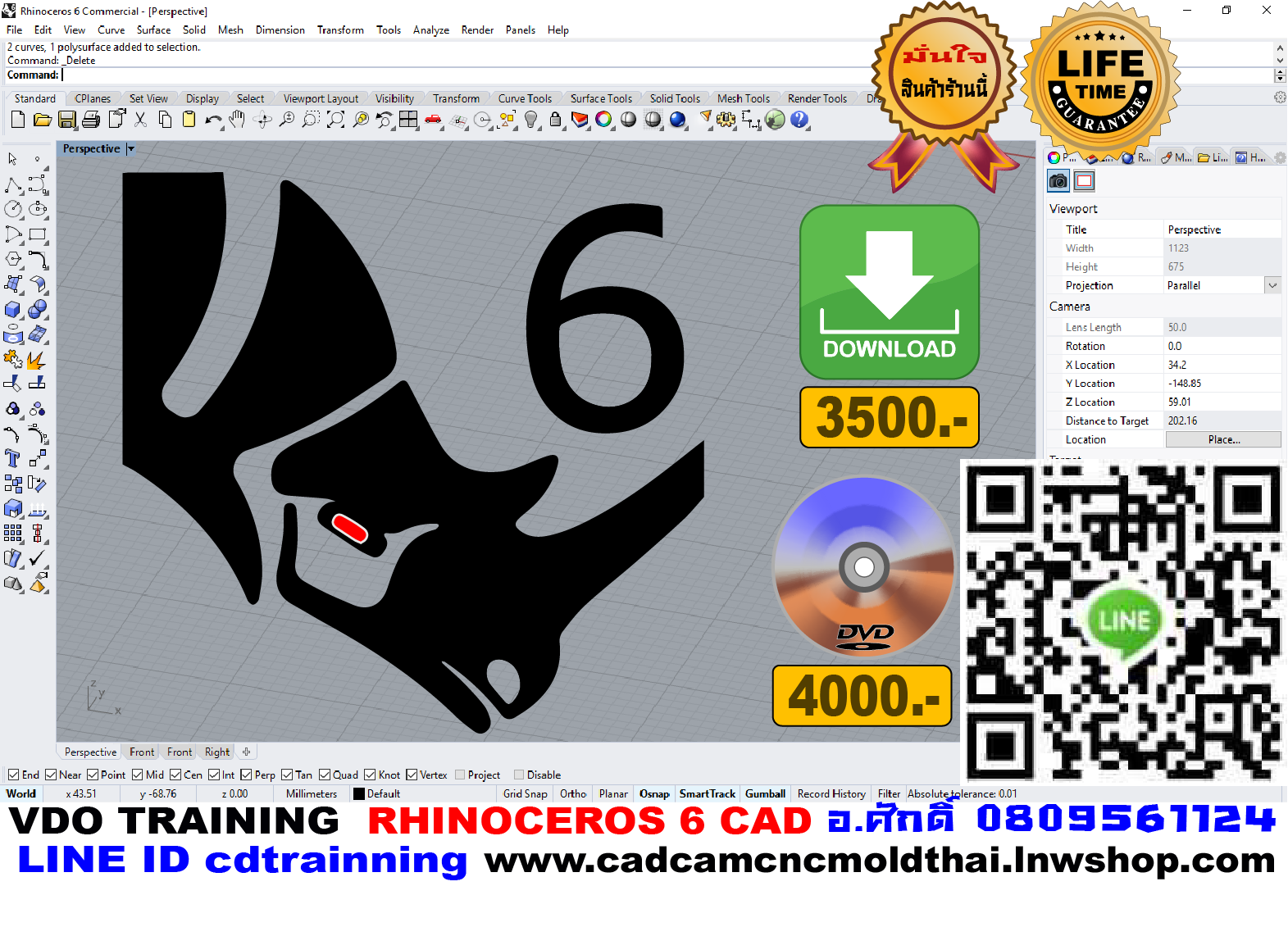
Task: Click the black Default layer swatch
Action: (x=359, y=793)
